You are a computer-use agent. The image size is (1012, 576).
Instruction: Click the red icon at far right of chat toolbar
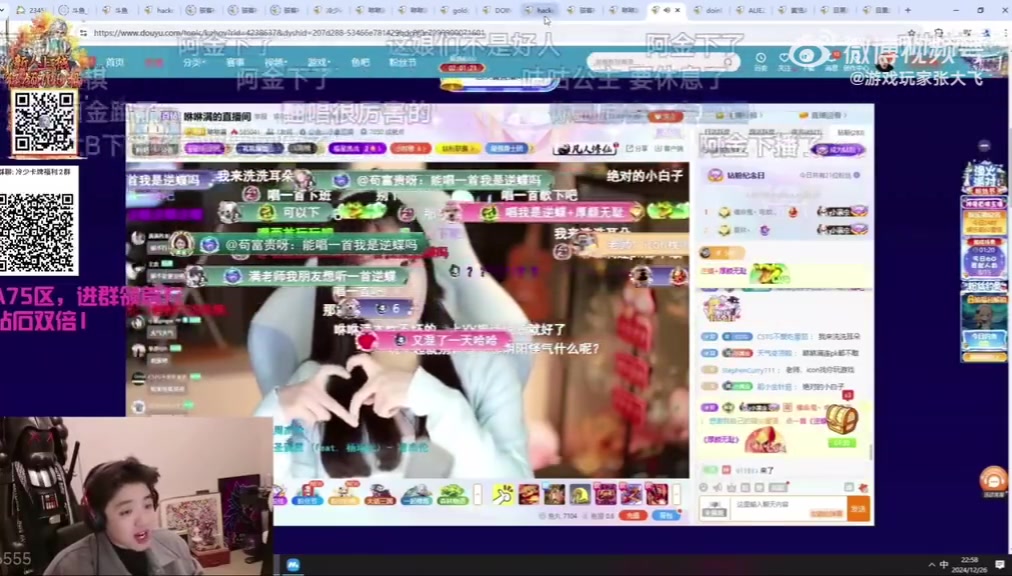[863, 488]
